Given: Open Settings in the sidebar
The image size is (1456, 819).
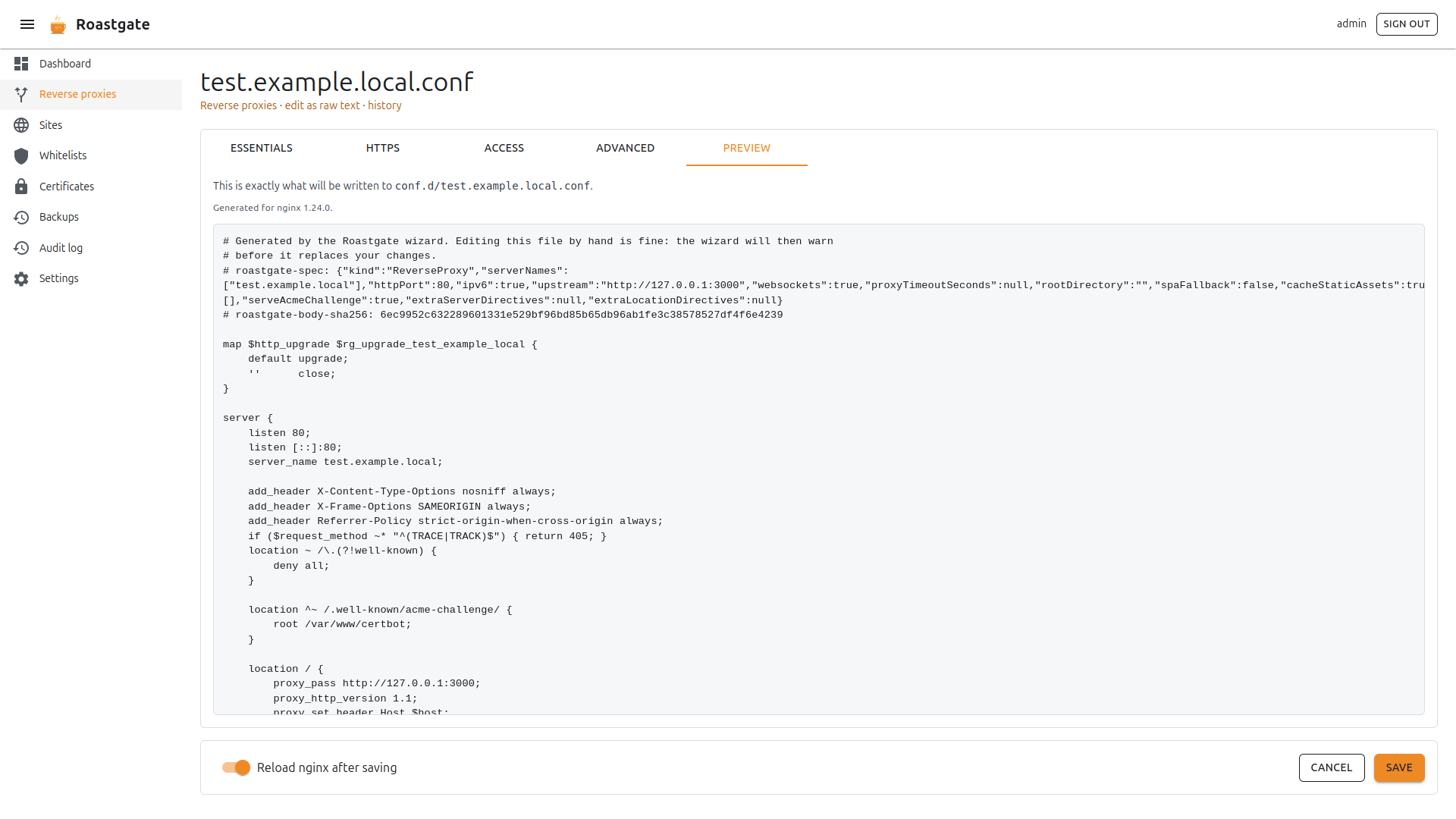Looking at the screenshot, I should (91, 278).
